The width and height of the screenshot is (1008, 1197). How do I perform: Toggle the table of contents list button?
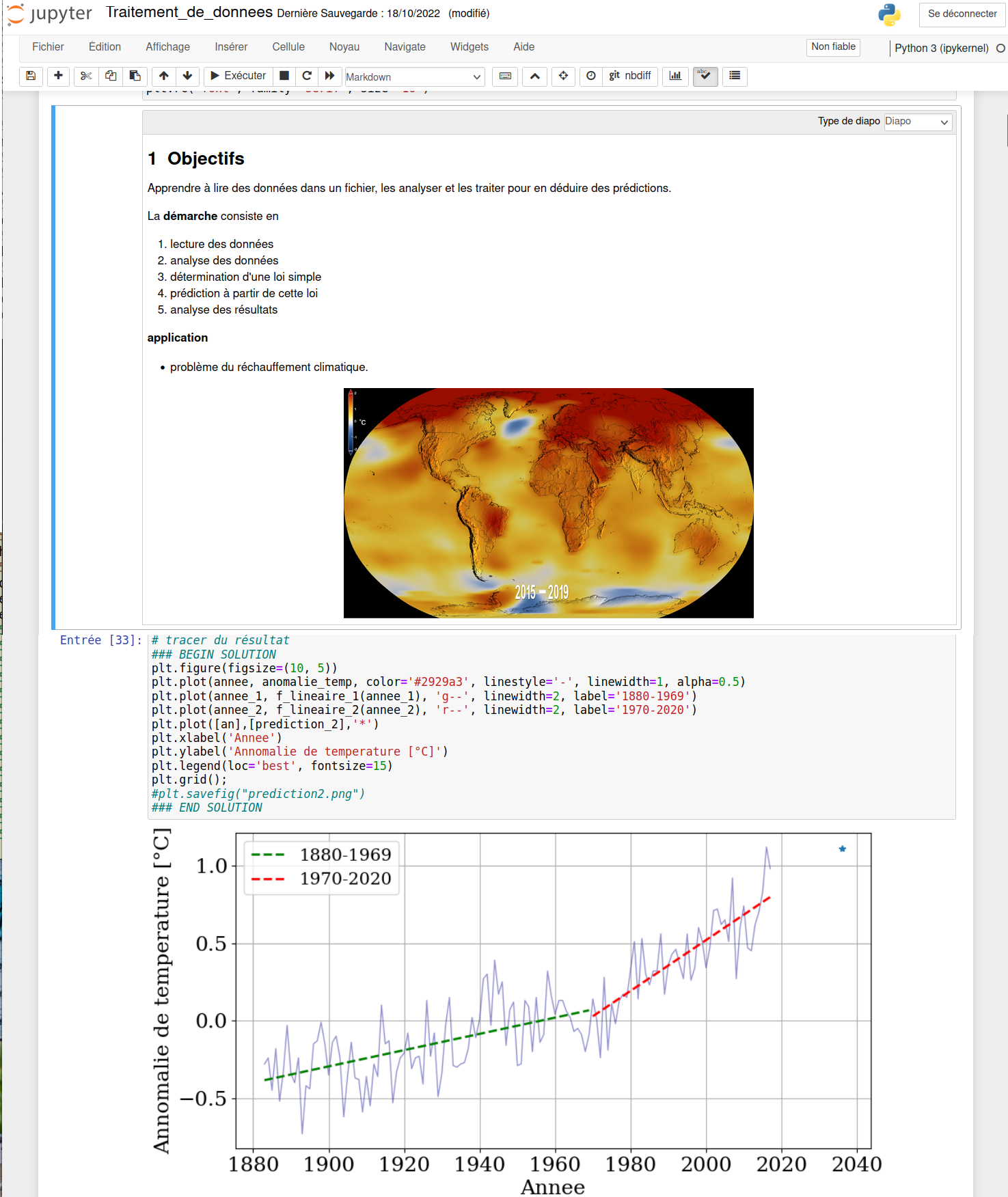point(735,76)
